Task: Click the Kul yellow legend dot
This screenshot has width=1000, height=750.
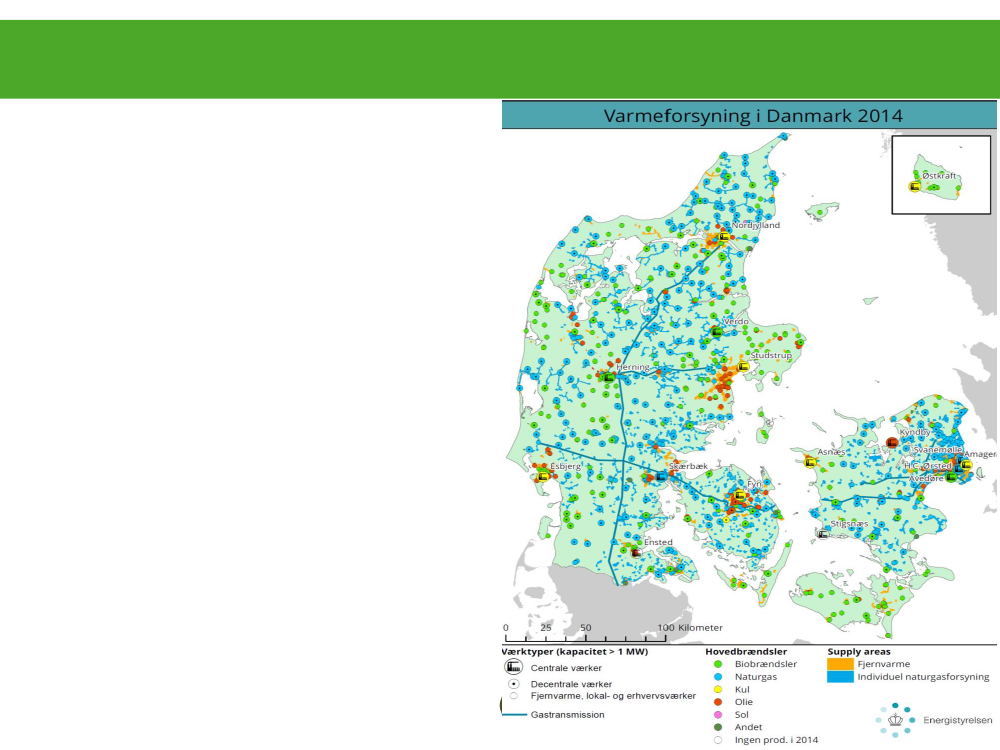Action: point(718,689)
